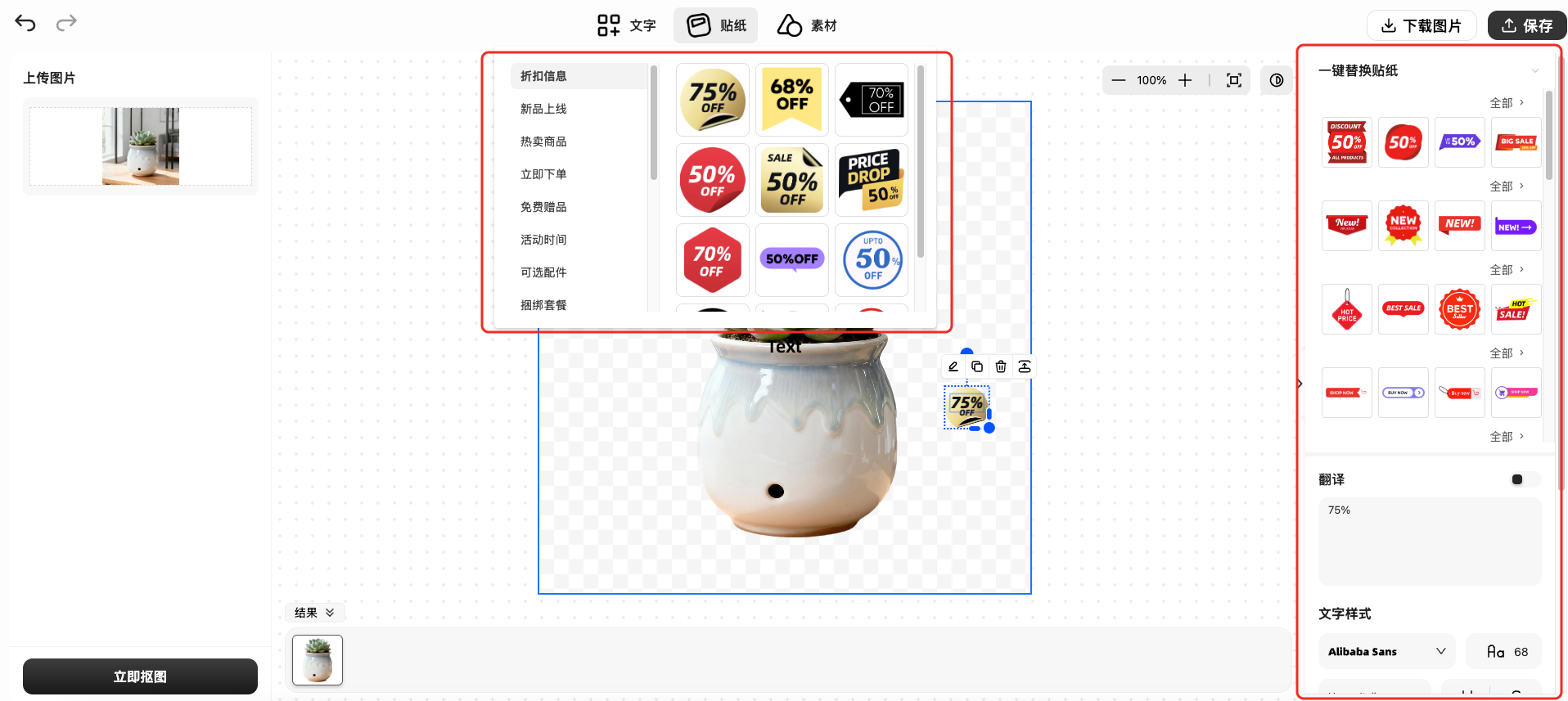Click the pencil edit icon above sticker
1568x701 pixels.
(953, 366)
